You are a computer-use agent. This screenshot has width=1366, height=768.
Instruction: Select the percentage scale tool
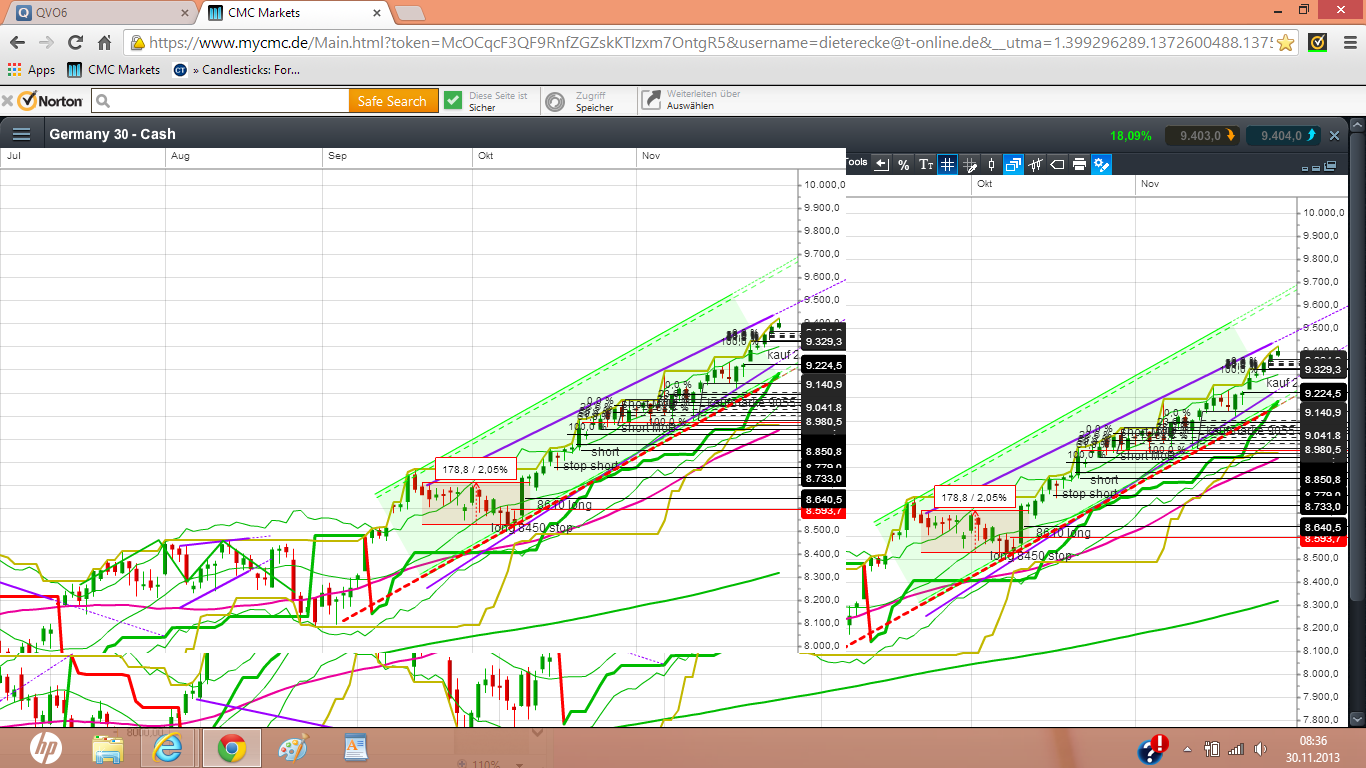click(x=903, y=164)
